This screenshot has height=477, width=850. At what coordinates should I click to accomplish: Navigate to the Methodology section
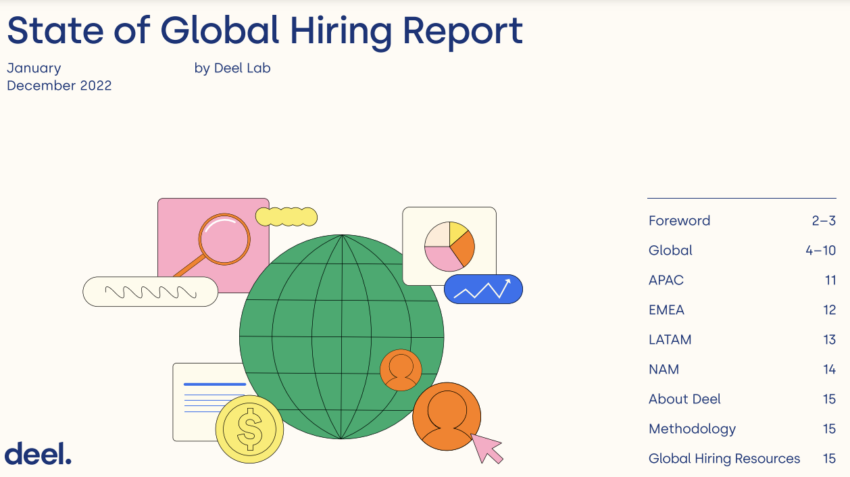click(692, 429)
